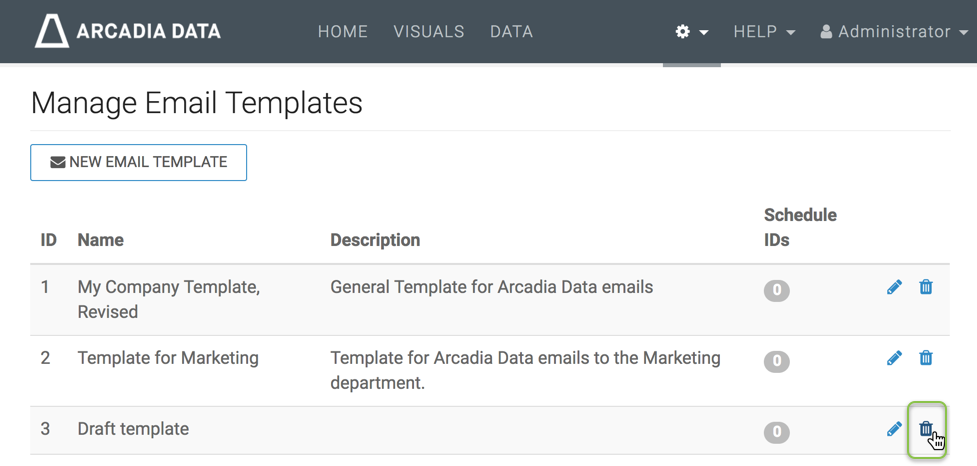Image resolution: width=977 pixels, height=466 pixels.
Task: Click schedule count badge for My Company Template
Action: click(x=776, y=291)
